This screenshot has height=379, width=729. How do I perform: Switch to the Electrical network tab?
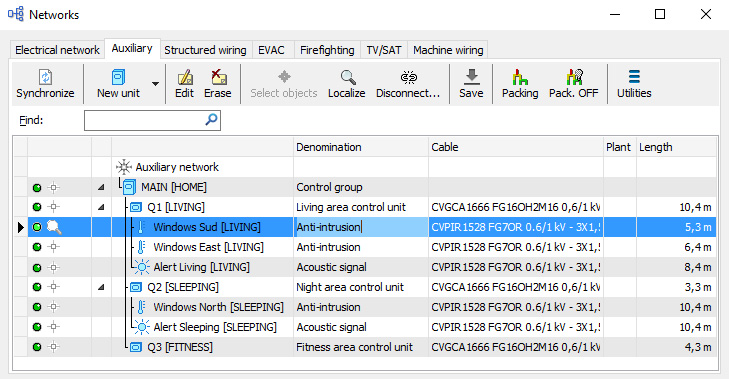(57, 50)
